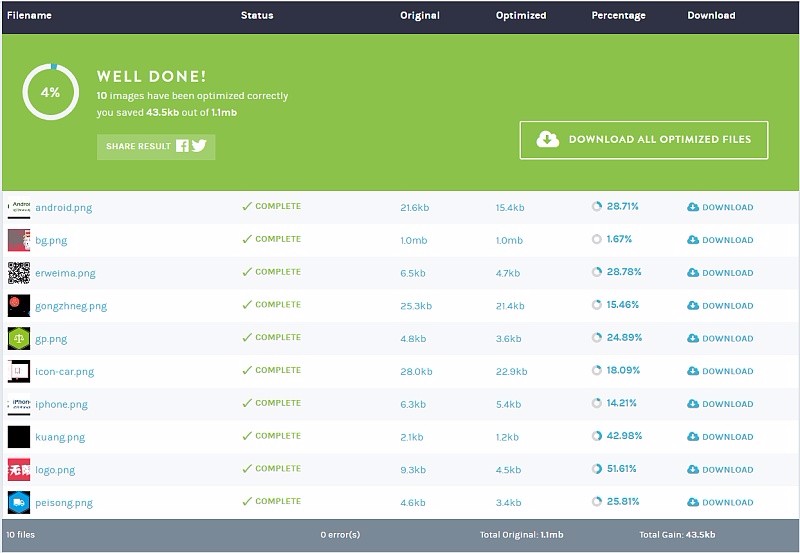Click the Twitter share icon
This screenshot has width=800, height=553.
point(199,146)
